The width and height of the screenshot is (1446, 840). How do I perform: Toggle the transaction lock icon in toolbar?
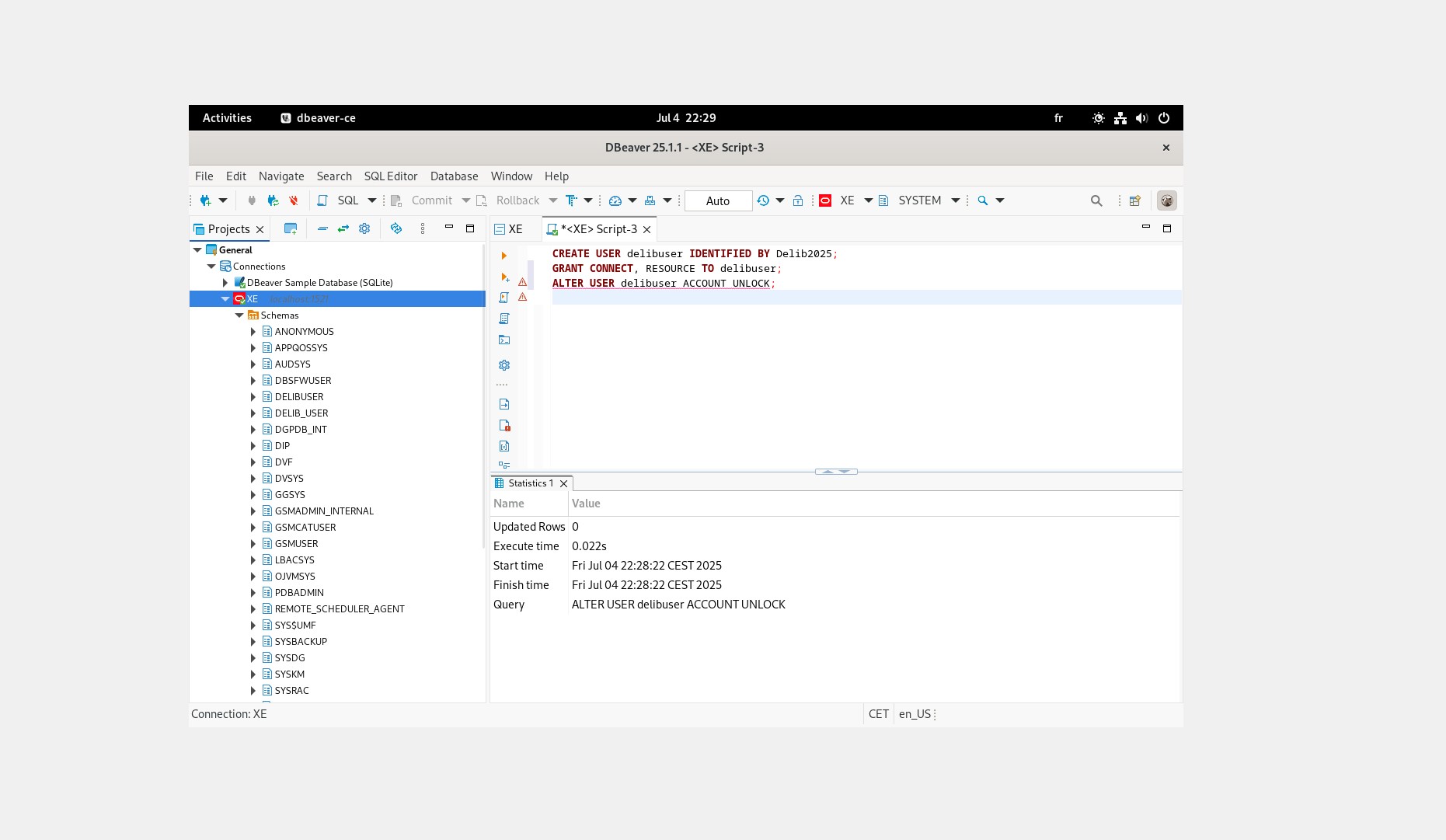coord(798,200)
